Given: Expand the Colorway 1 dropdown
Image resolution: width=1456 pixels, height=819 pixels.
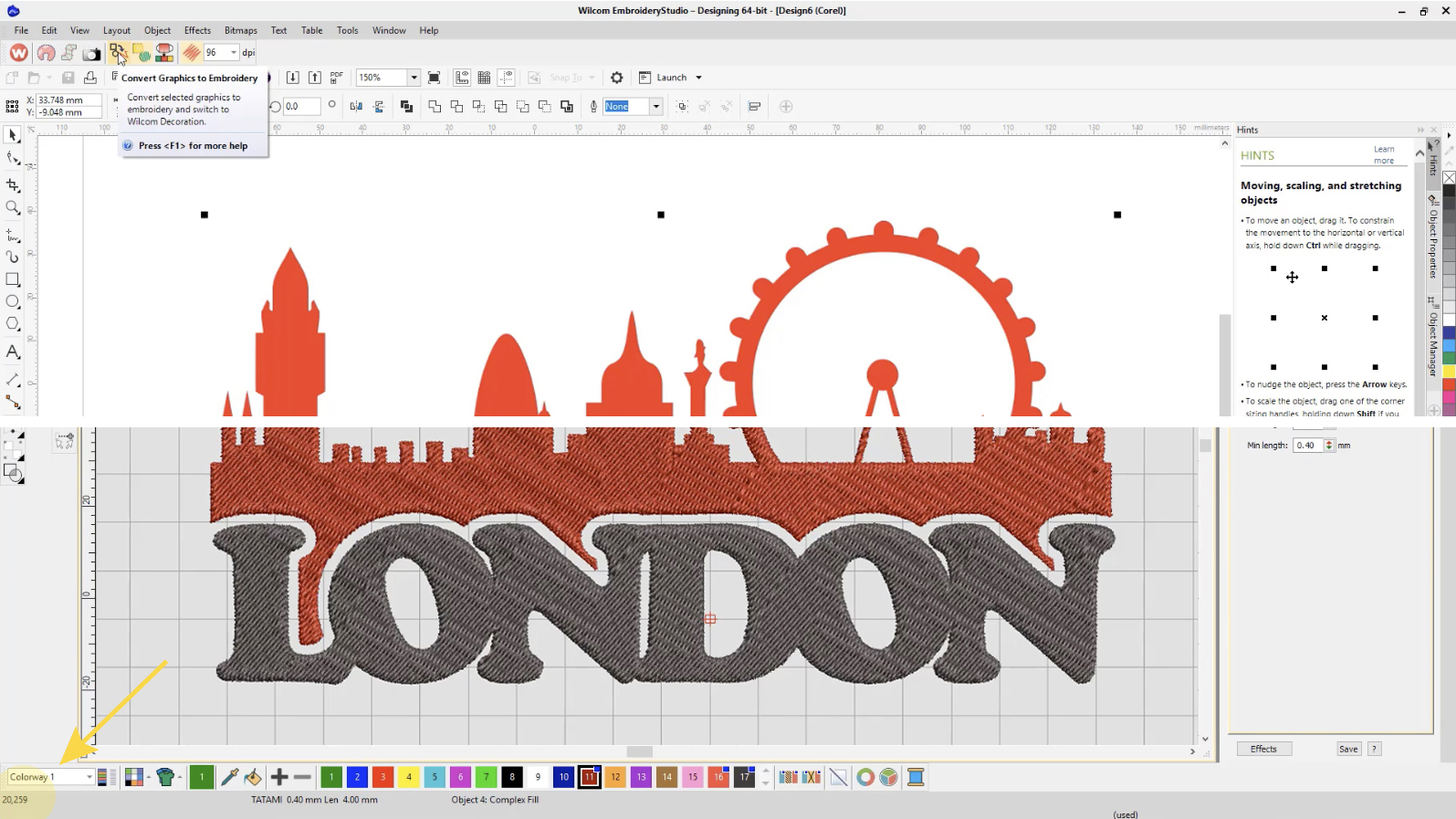Looking at the screenshot, I should click(89, 777).
